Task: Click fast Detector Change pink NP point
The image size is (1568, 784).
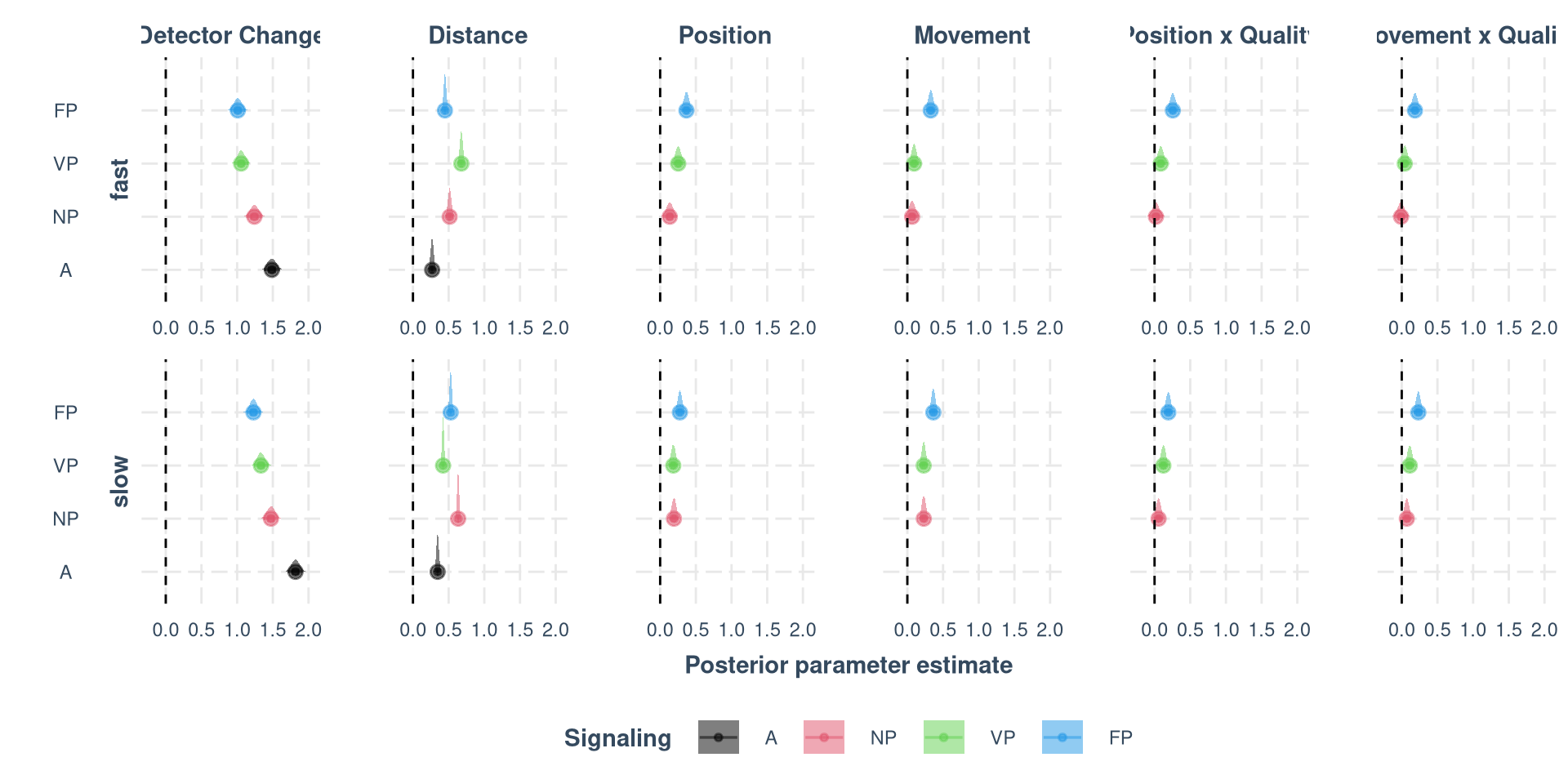Action: (255, 216)
